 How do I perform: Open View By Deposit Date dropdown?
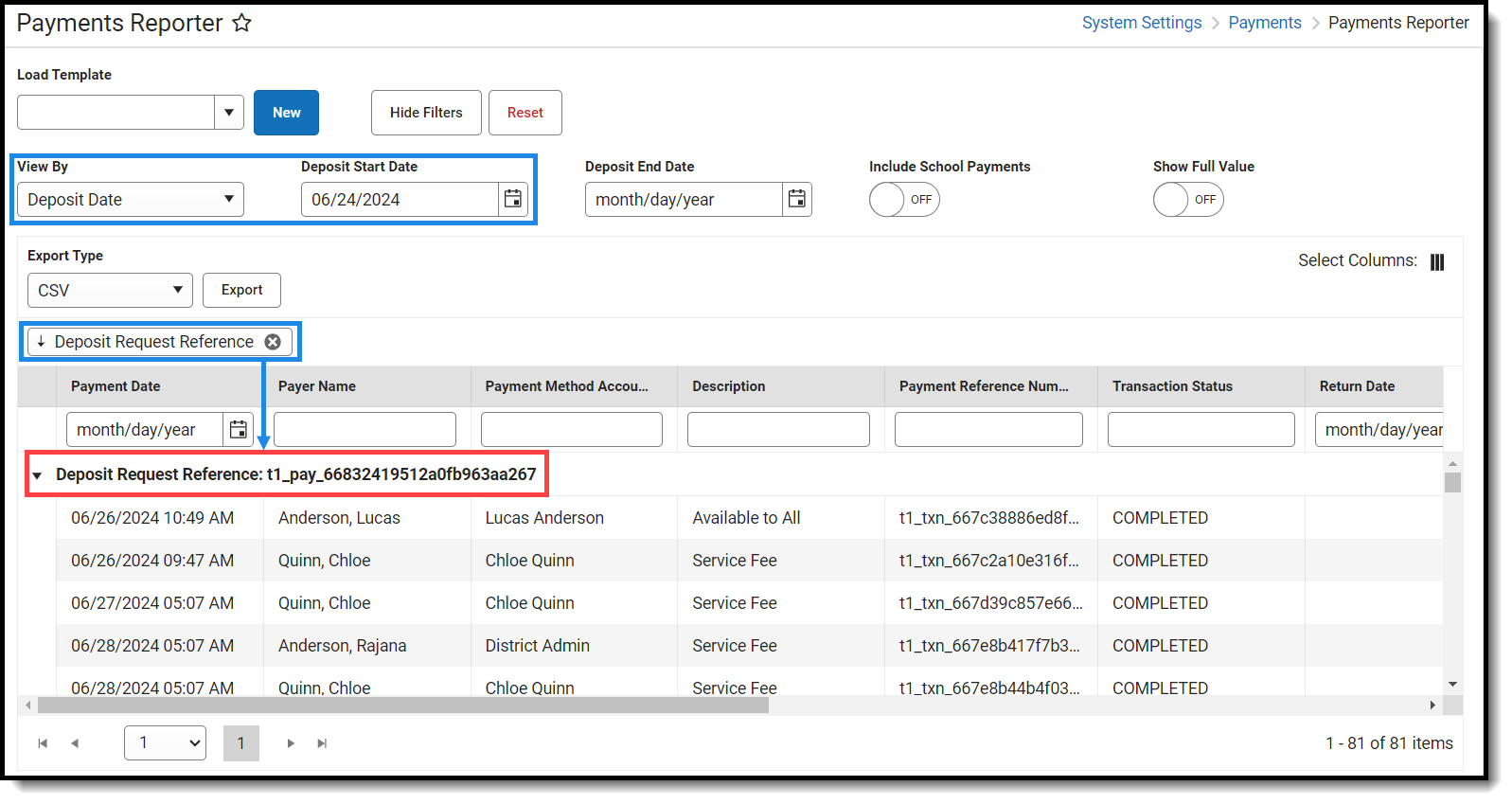point(131,199)
